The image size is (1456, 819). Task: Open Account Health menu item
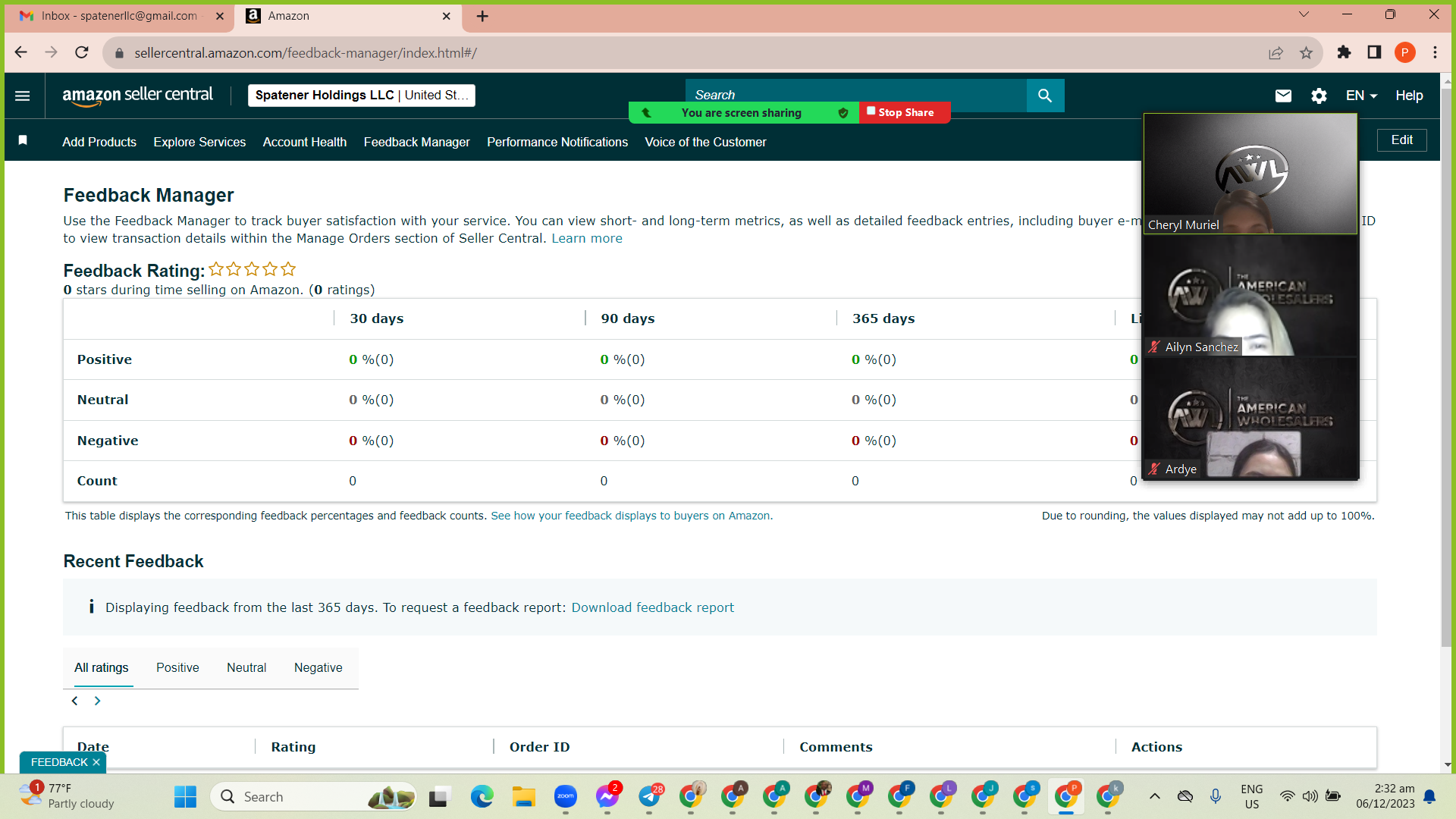(305, 142)
